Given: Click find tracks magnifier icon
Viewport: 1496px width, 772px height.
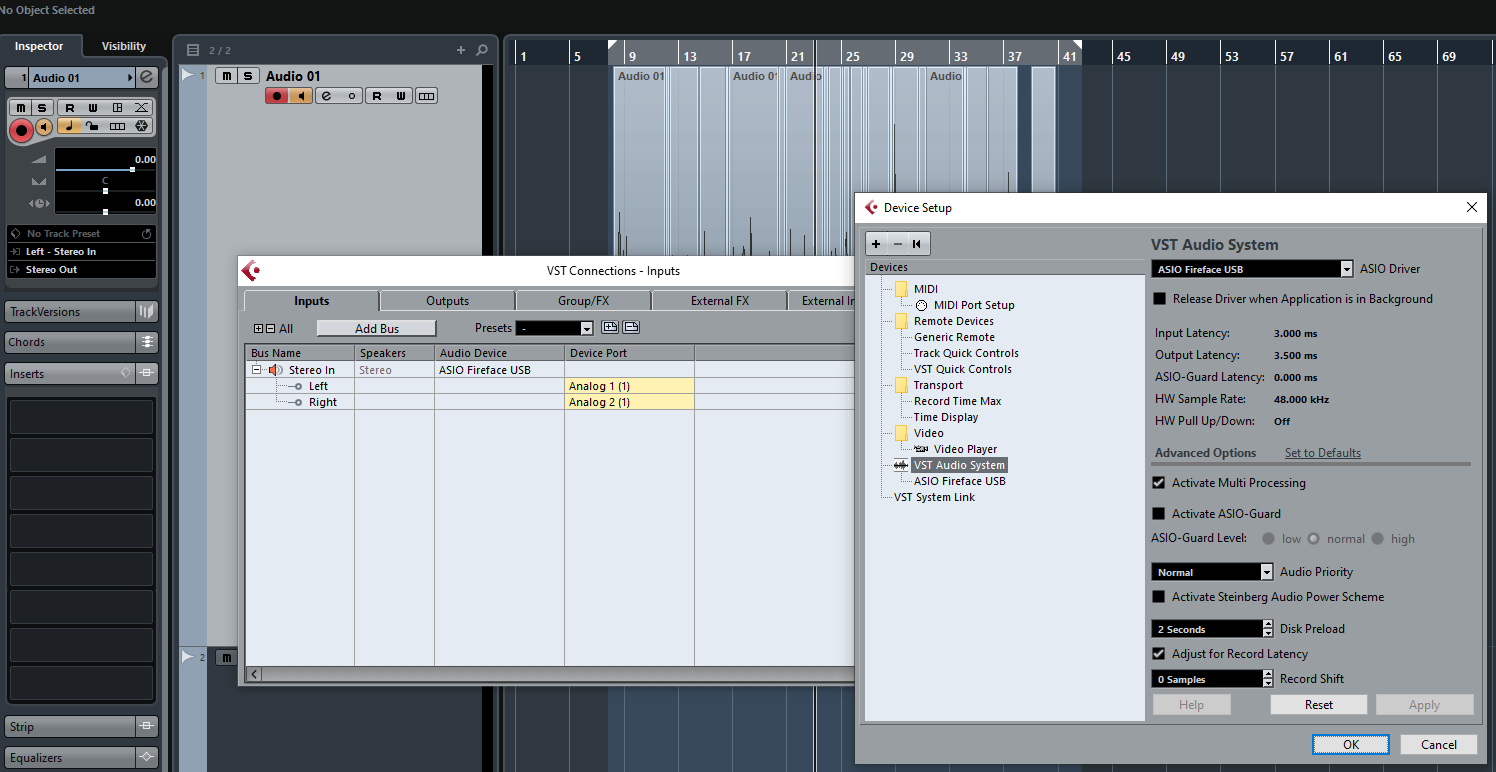Looking at the screenshot, I should coord(482,50).
